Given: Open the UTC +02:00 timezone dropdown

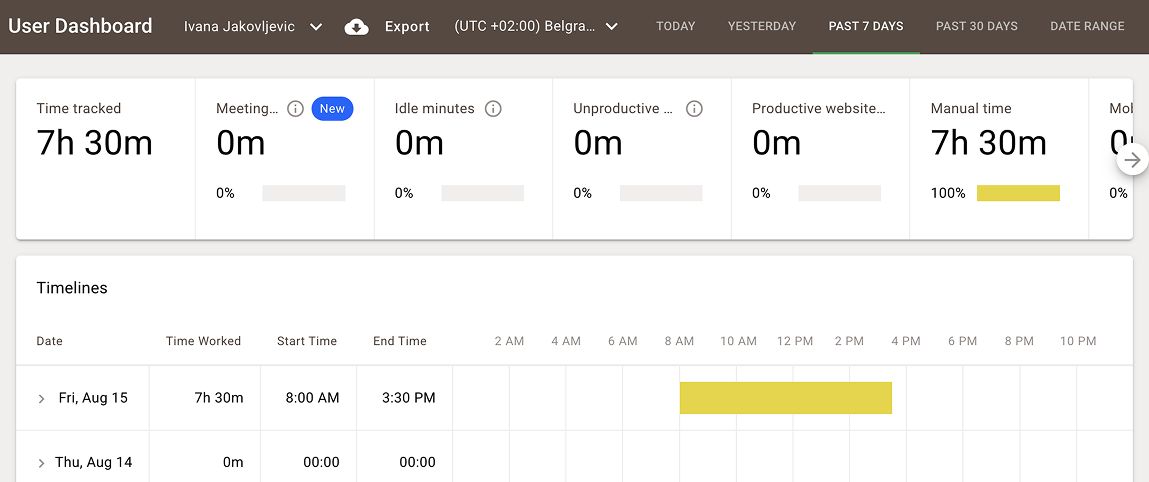Looking at the screenshot, I should click(x=536, y=27).
